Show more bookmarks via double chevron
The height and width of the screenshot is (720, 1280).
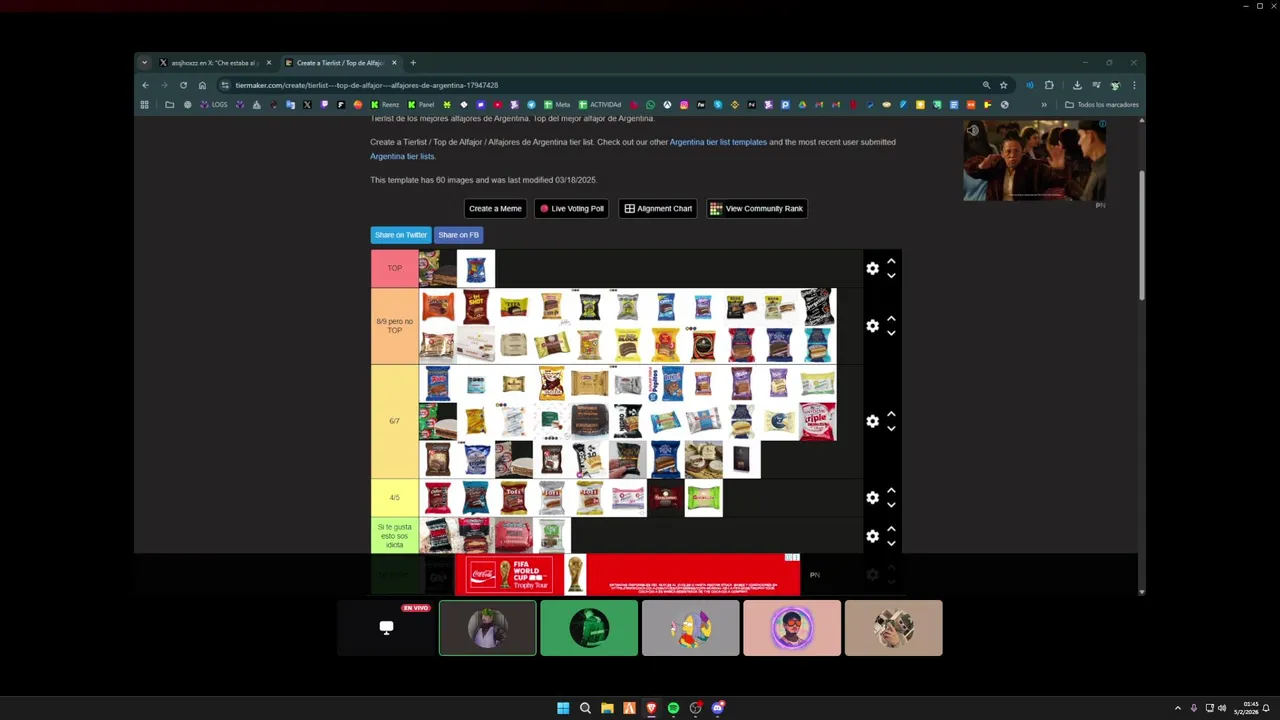click(1044, 104)
